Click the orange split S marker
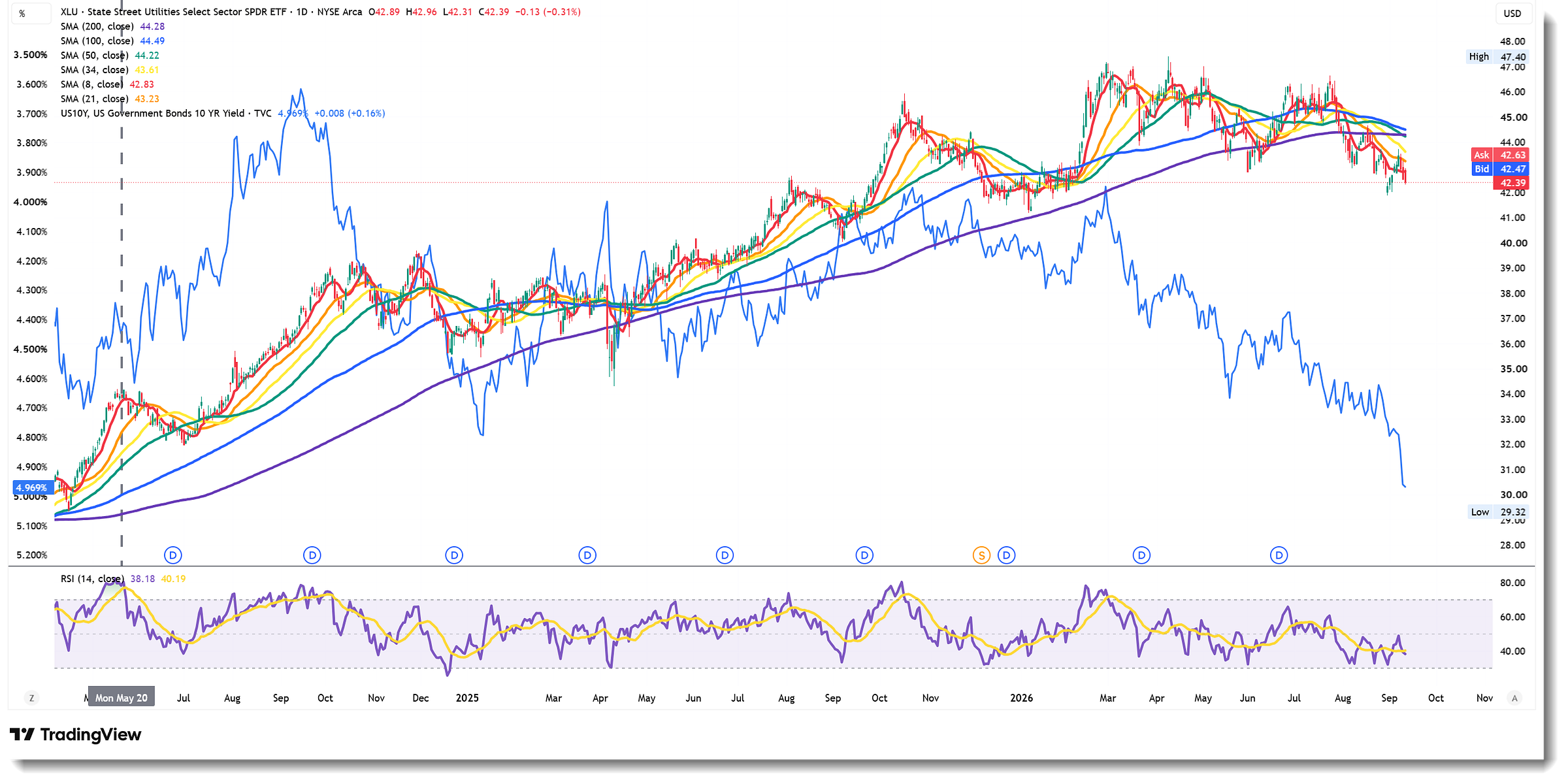The width and height of the screenshot is (1568, 784). 981,555
